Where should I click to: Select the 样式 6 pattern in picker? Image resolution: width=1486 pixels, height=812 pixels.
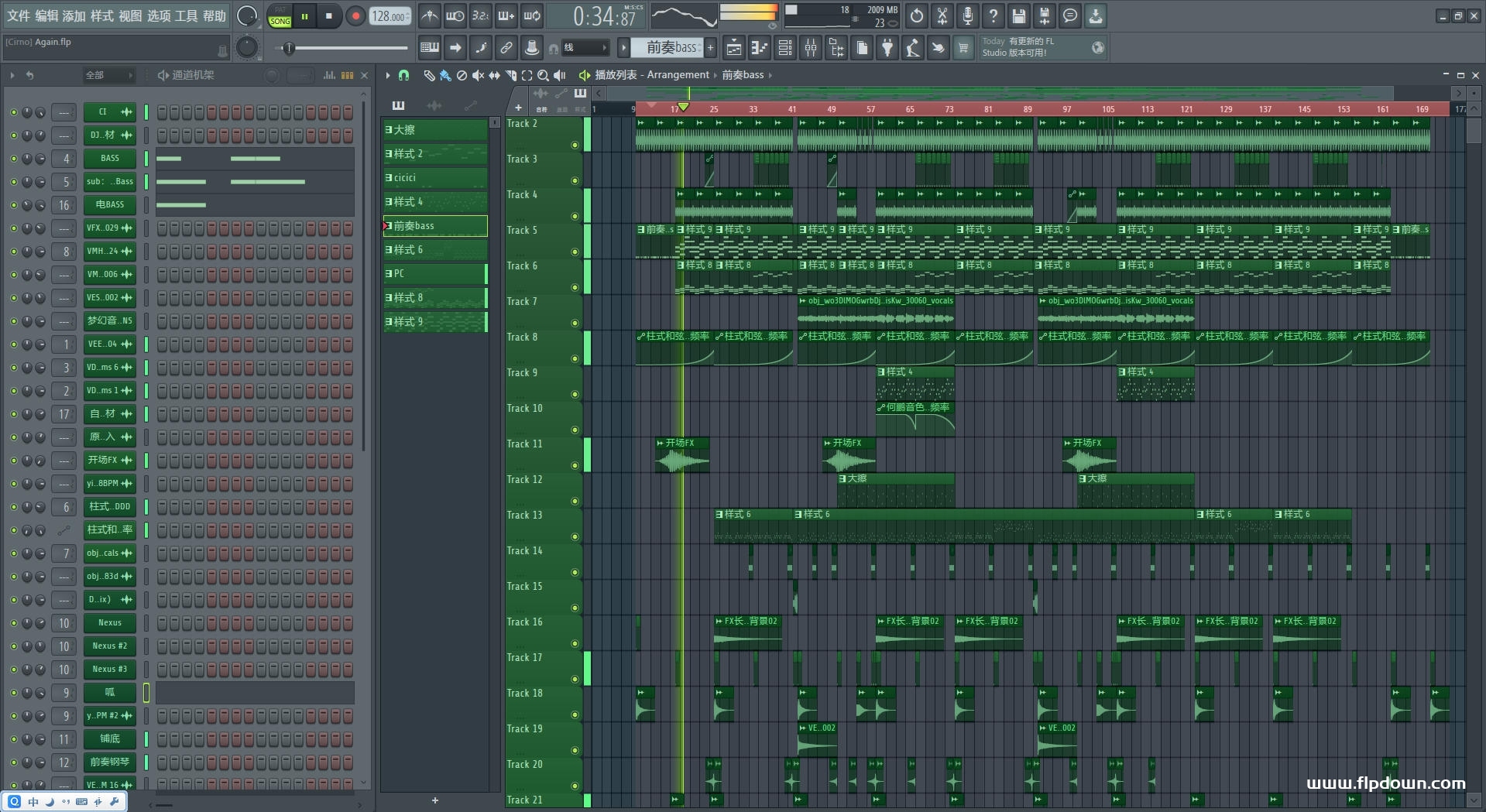(x=435, y=250)
